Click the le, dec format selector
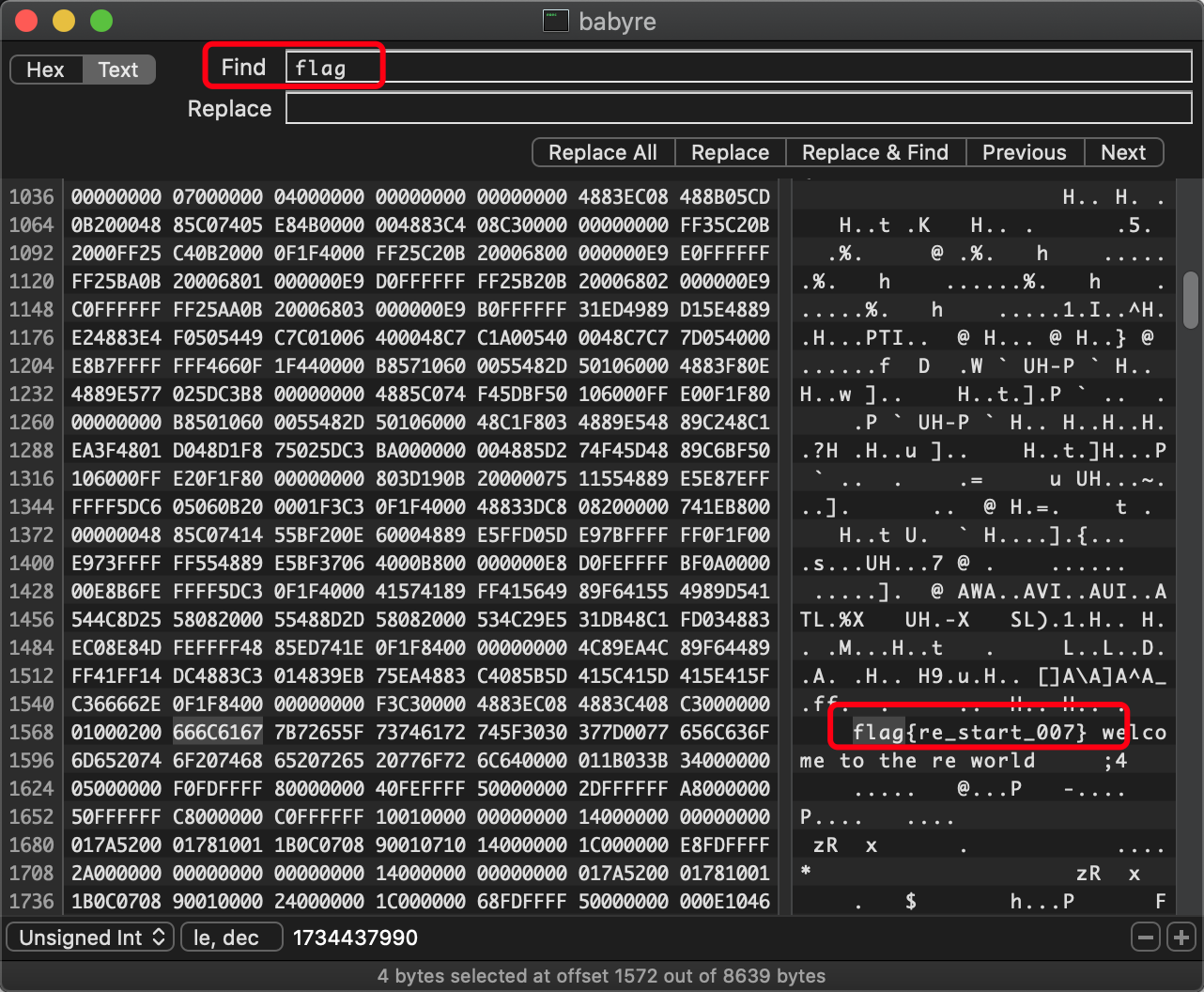The width and height of the screenshot is (1204, 992). [x=232, y=938]
